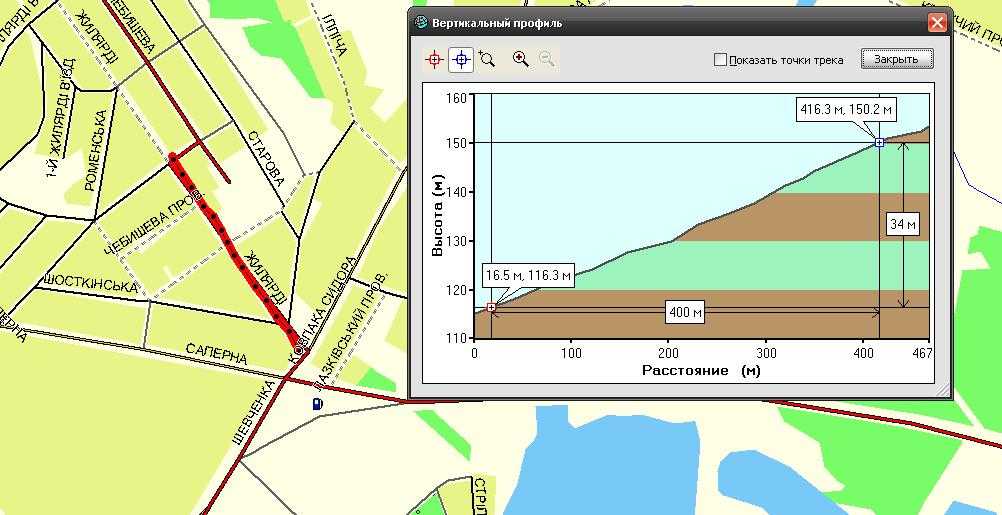Click the zoom in magnifier icon
The image size is (1002, 515).
(520, 59)
